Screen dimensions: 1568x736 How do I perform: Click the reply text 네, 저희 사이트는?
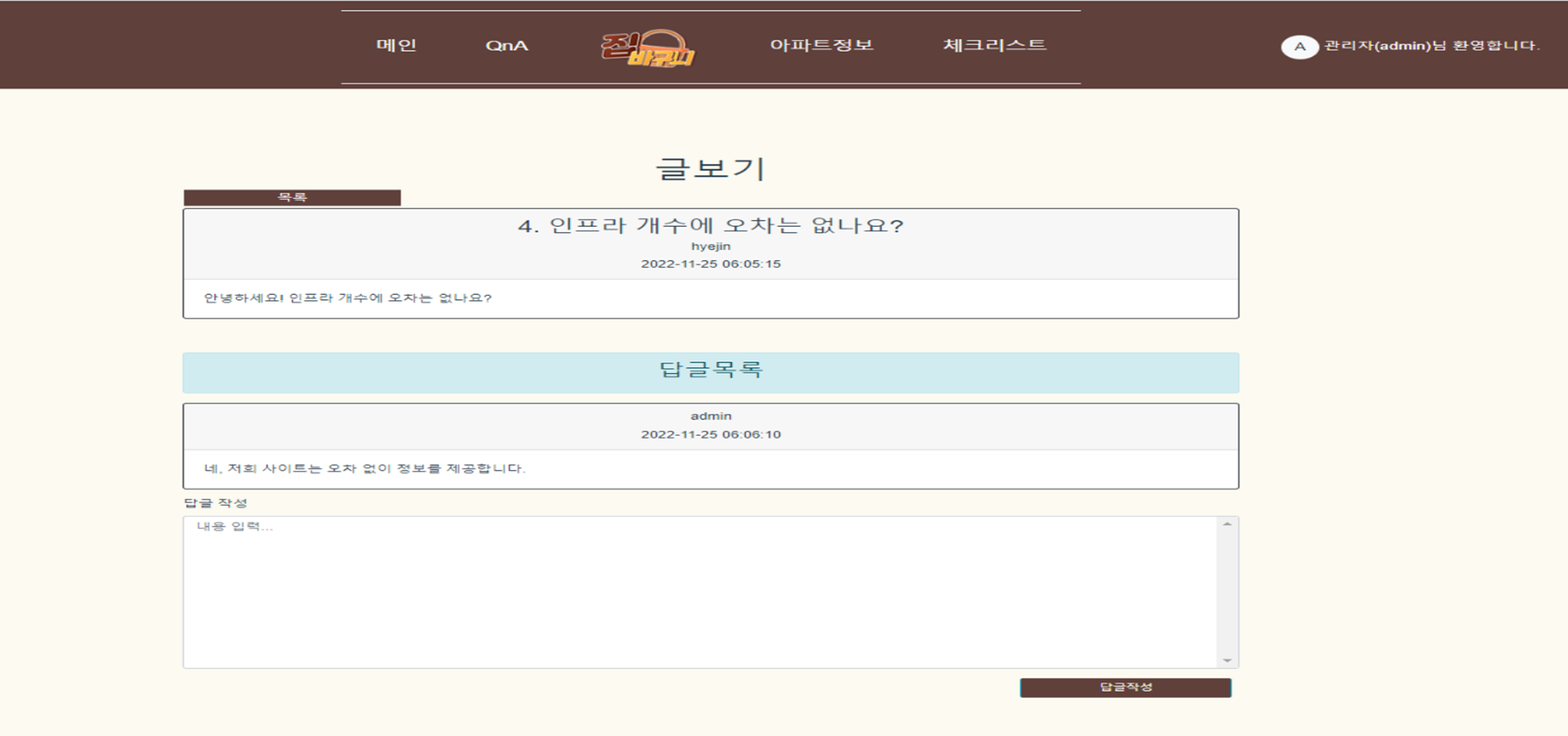click(365, 469)
